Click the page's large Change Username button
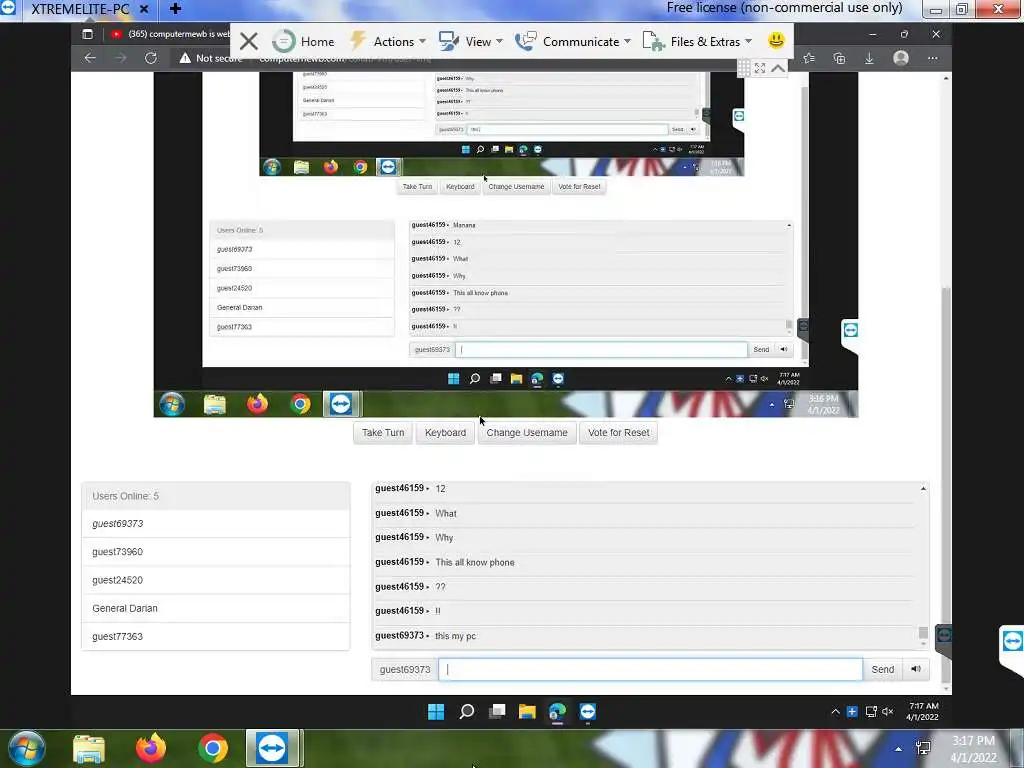The height and width of the screenshot is (768, 1024). pos(527,432)
